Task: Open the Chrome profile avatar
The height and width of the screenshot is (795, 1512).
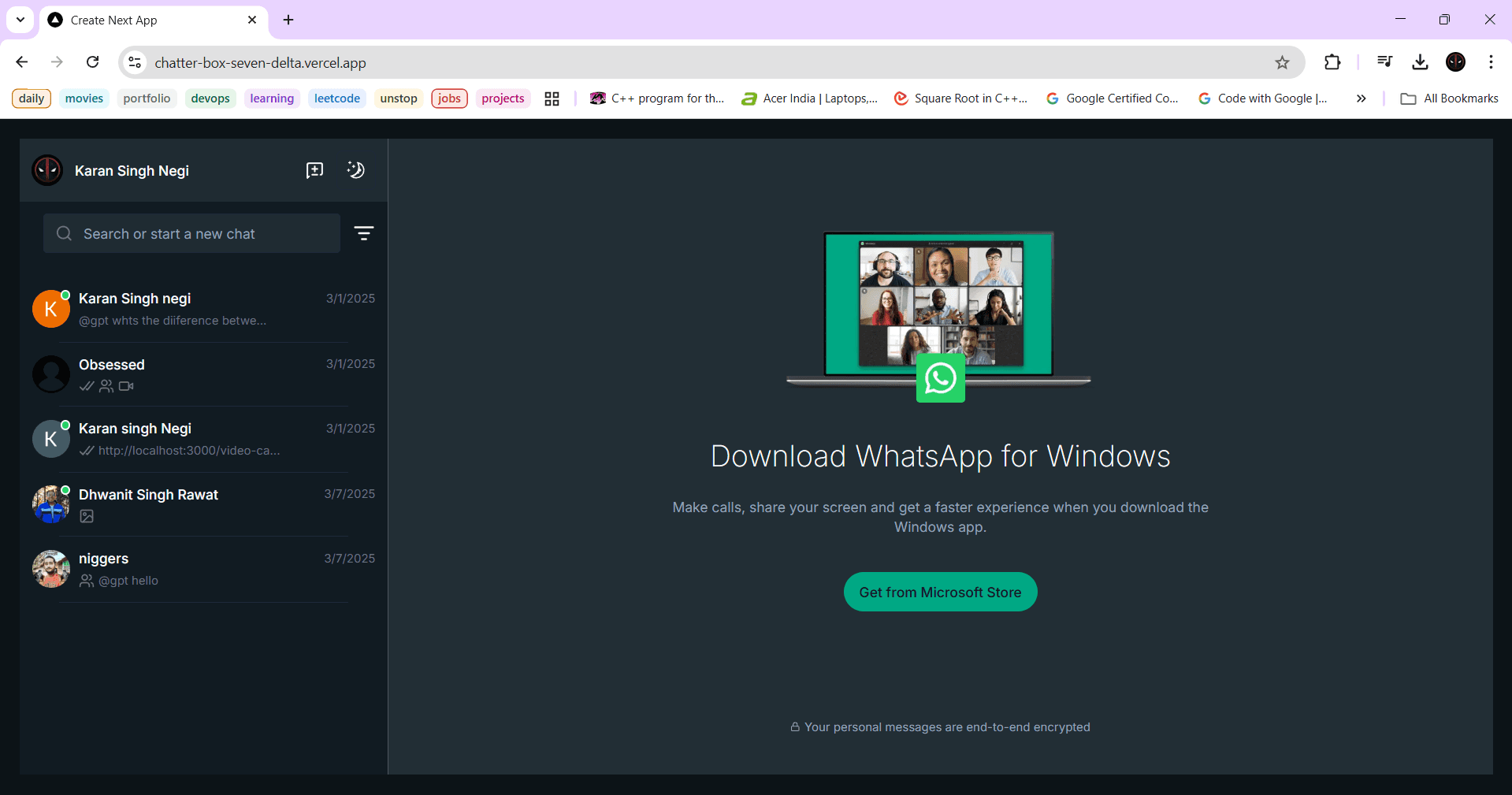Action: [1455, 62]
